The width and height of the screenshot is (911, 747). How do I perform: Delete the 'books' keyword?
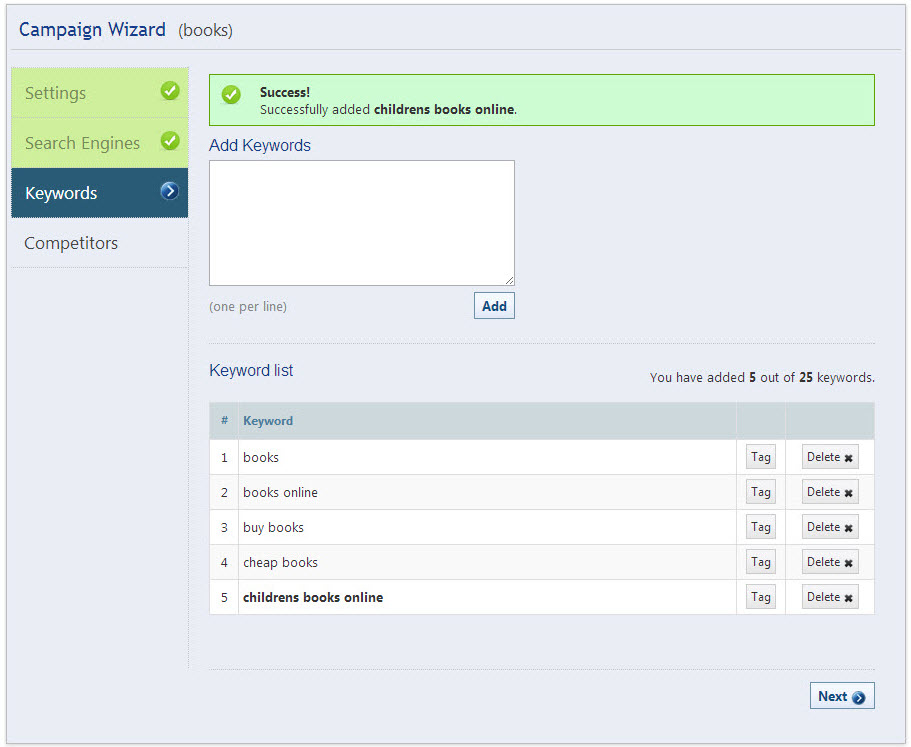(x=830, y=457)
